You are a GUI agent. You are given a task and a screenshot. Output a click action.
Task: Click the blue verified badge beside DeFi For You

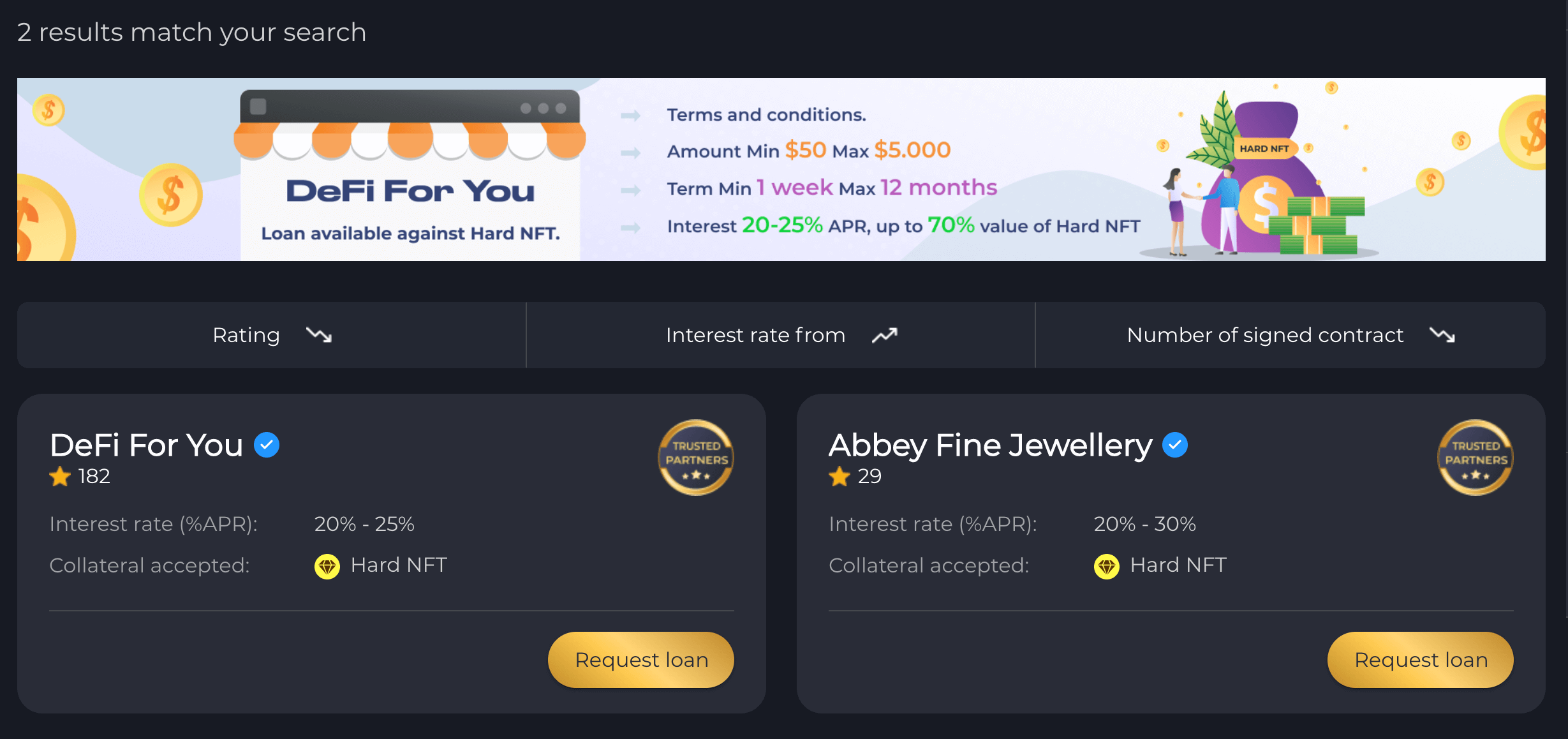[267, 445]
